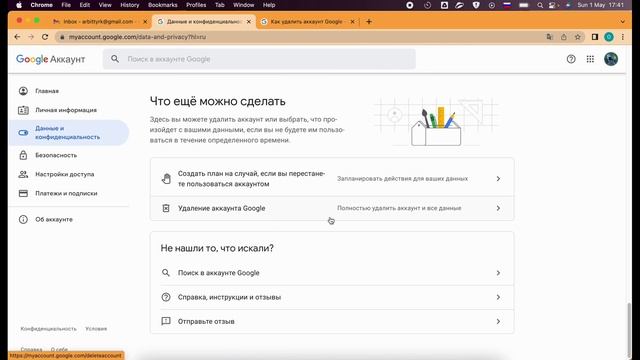Screen dimensions: 640x360
Task: Click the Удаление аккаунта Google link
Action: pyautogui.click(x=222, y=208)
